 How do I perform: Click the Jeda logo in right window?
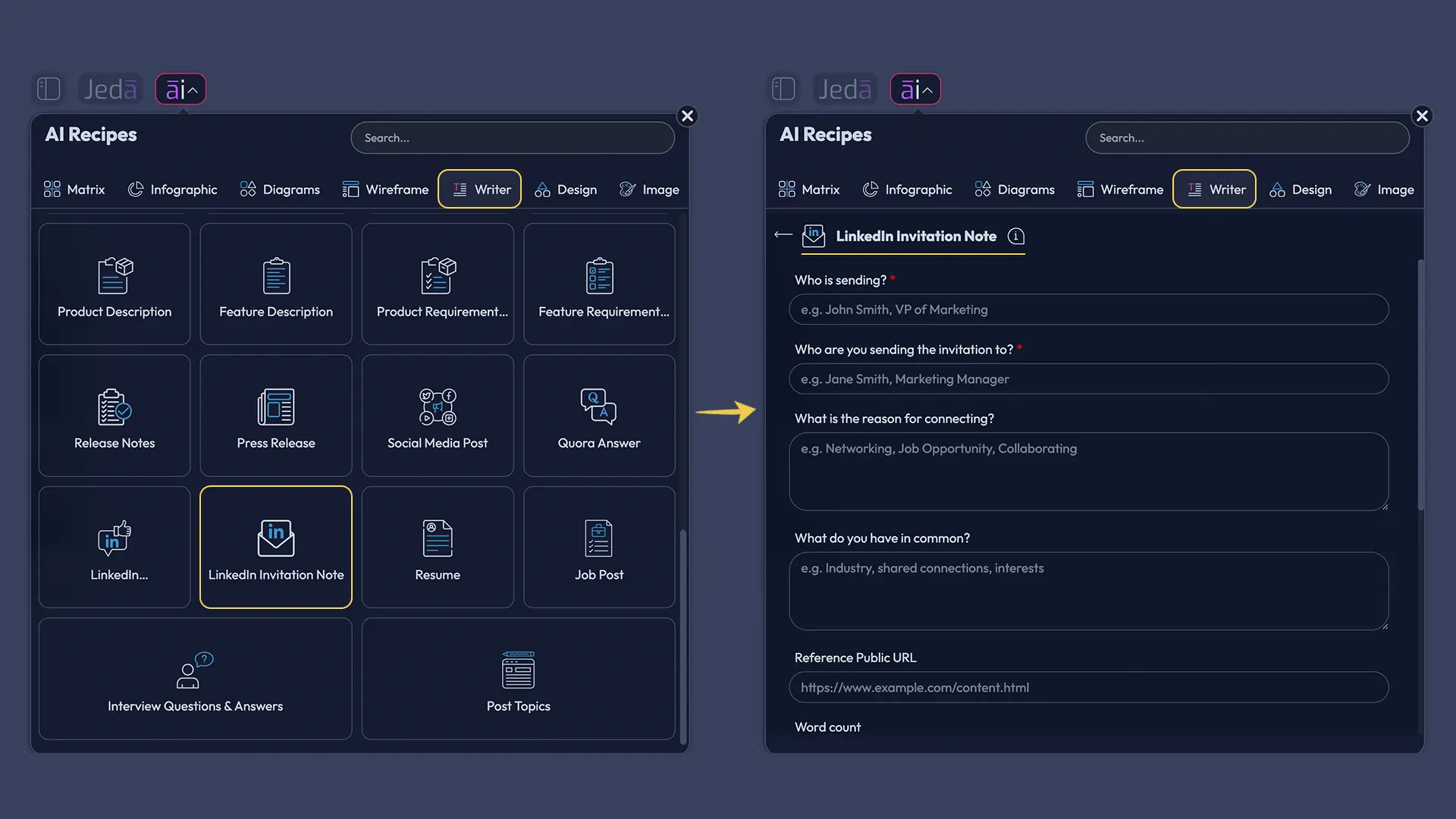coord(845,89)
